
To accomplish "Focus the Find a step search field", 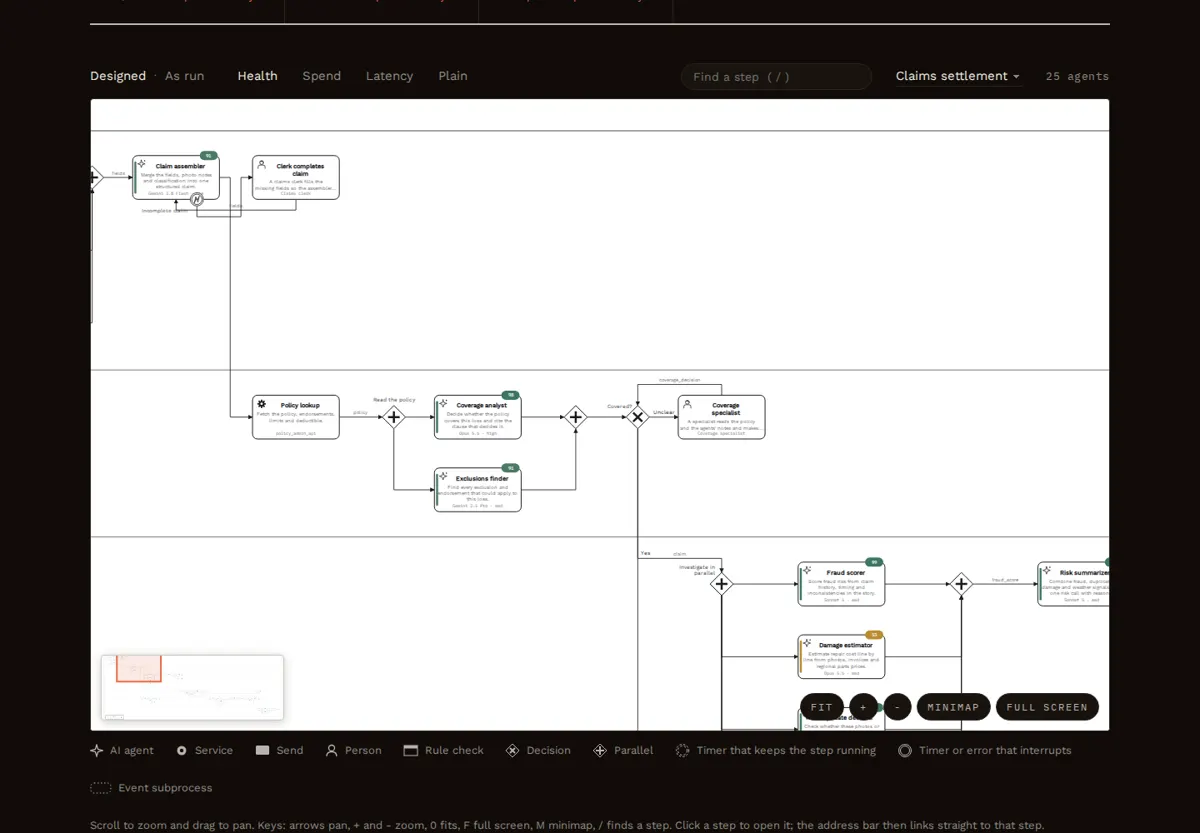I will click(x=776, y=77).
